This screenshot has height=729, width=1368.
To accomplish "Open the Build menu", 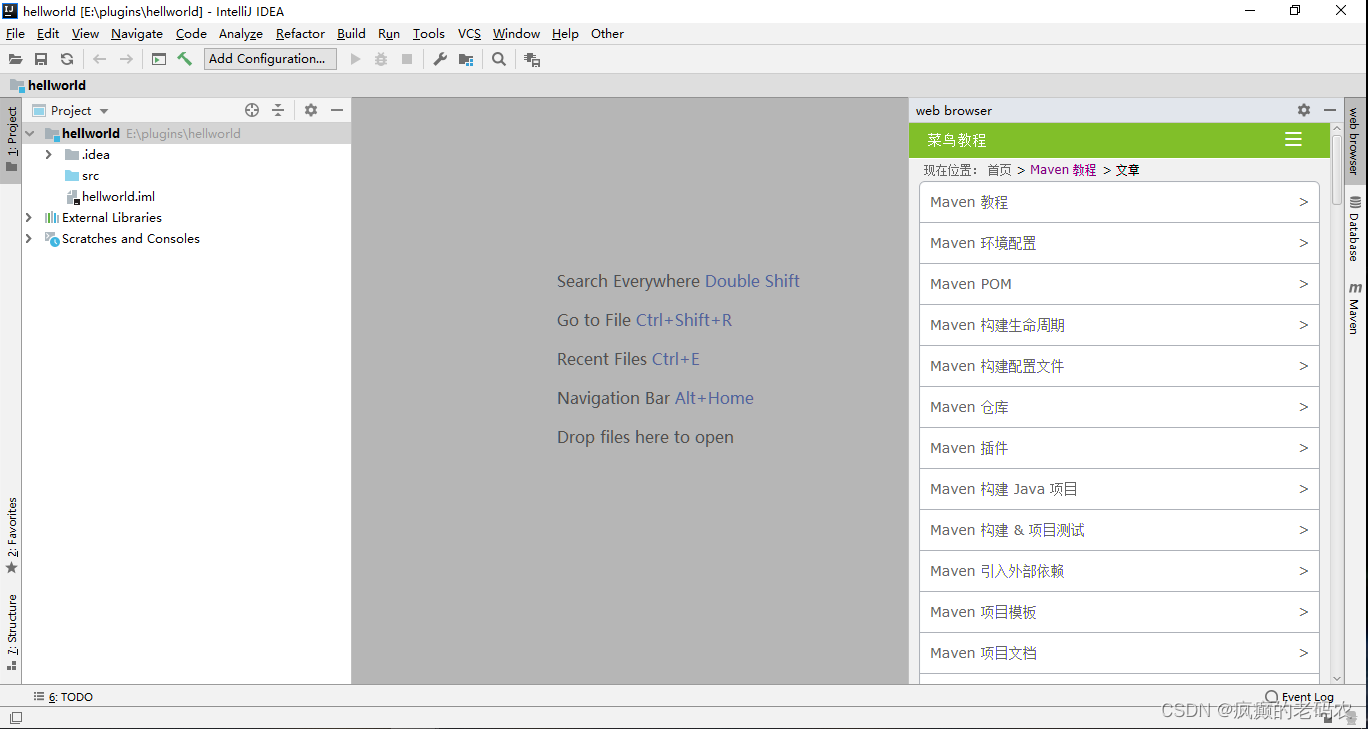I will (x=351, y=34).
